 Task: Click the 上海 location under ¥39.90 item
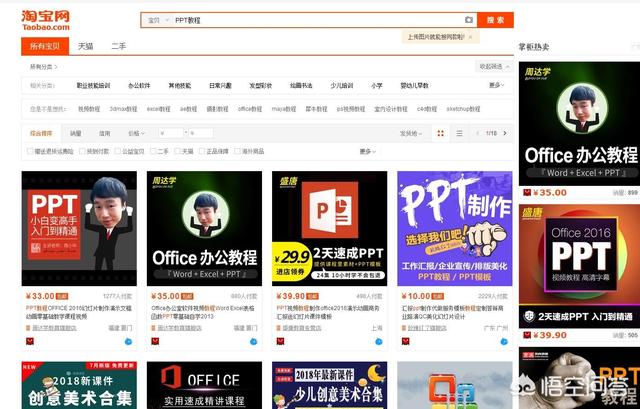click(x=377, y=328)
